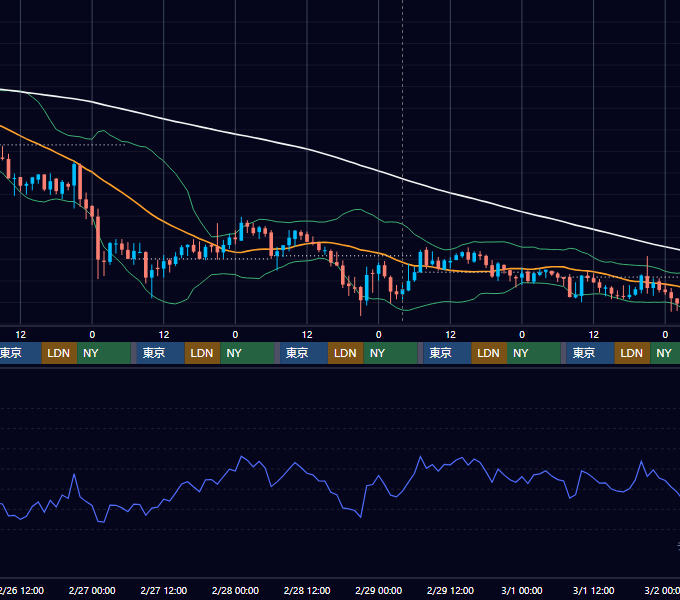Click the 東京 session block above 3/1 12:00
This screenshot has height=600, width=680.
[x=590, y=353]
